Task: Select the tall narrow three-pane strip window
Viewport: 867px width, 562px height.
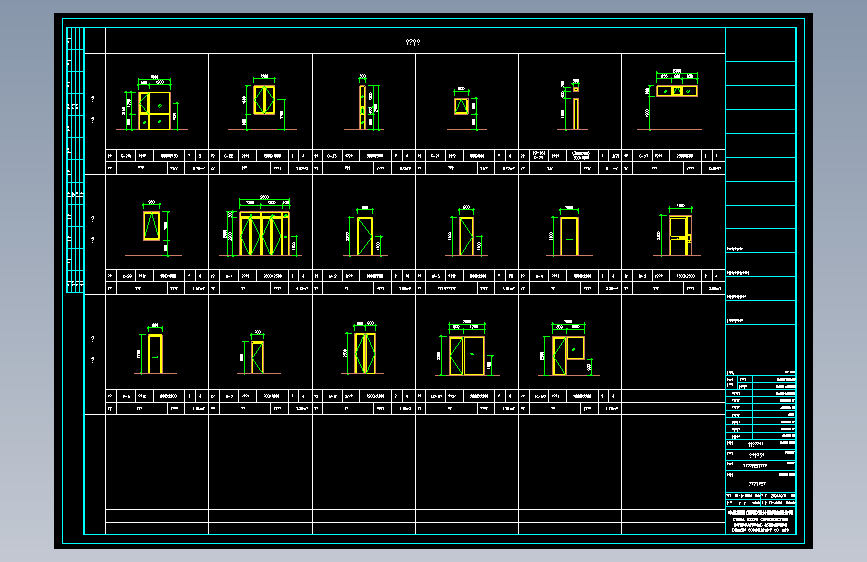Action: 362,107
